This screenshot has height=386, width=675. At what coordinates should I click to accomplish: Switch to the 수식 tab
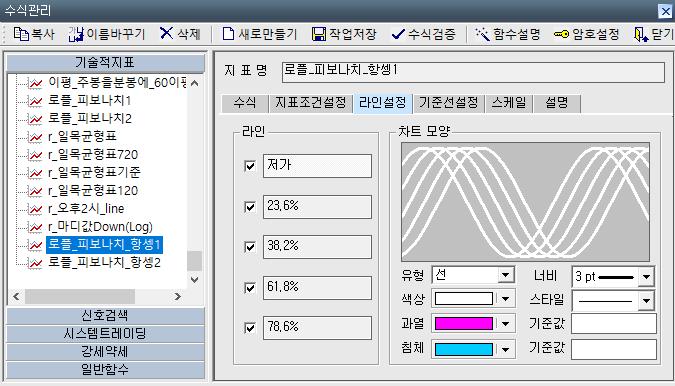(x=245, y=103)
